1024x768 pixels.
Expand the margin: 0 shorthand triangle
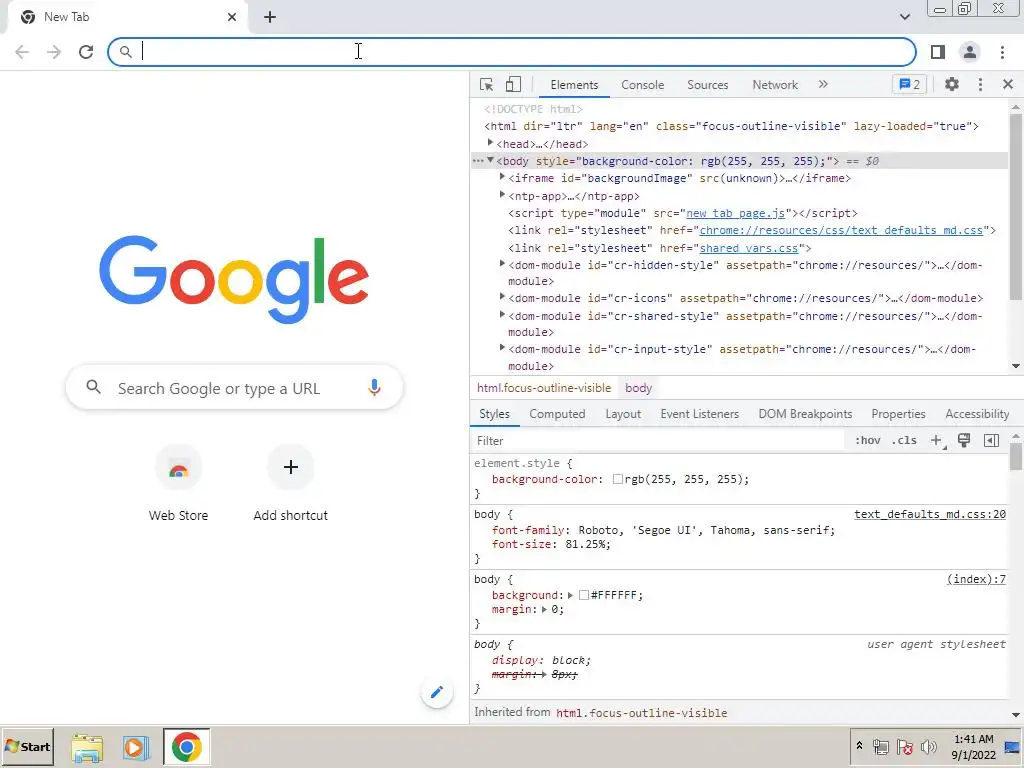click(x=544, y=609)
